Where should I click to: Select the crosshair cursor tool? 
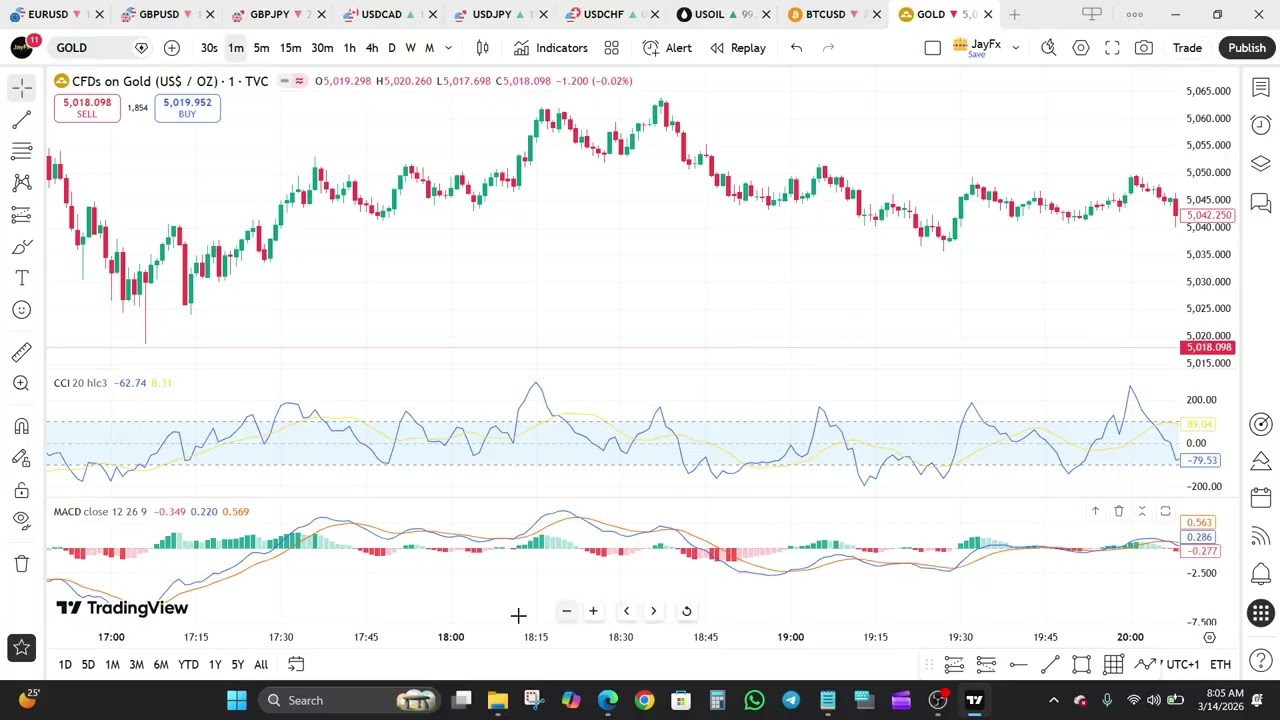click(x=22, y=88)
